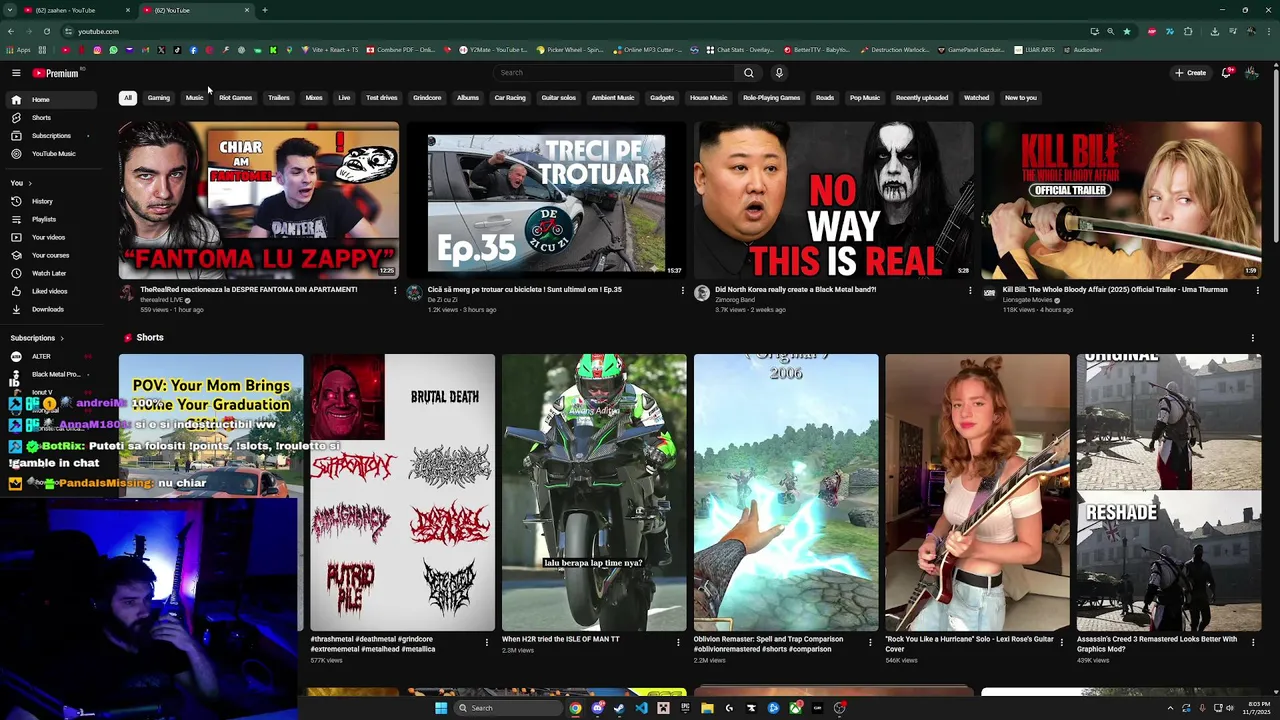Open more options for Kill Bill trailer
The width and height of the screenshot is (1280, 720).
click(1257, 291)
